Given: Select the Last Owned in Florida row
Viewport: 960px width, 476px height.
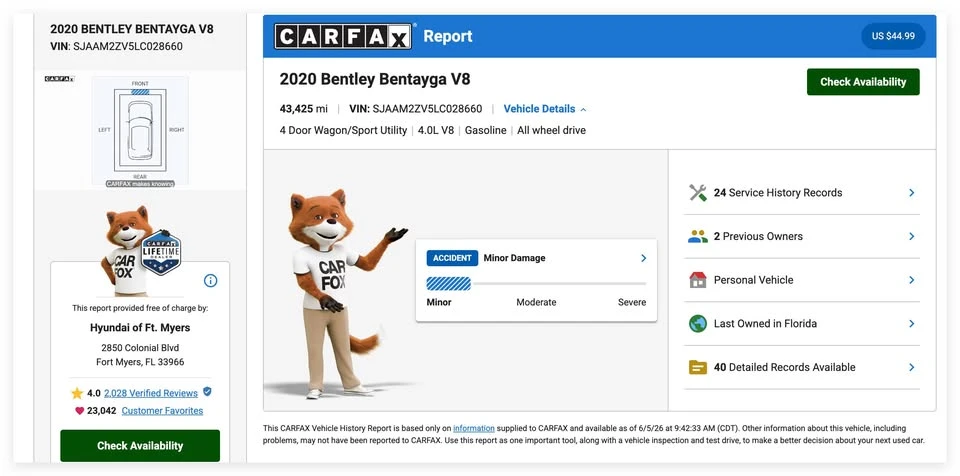Looking at the screenshot, I should (x=801, y=323).
